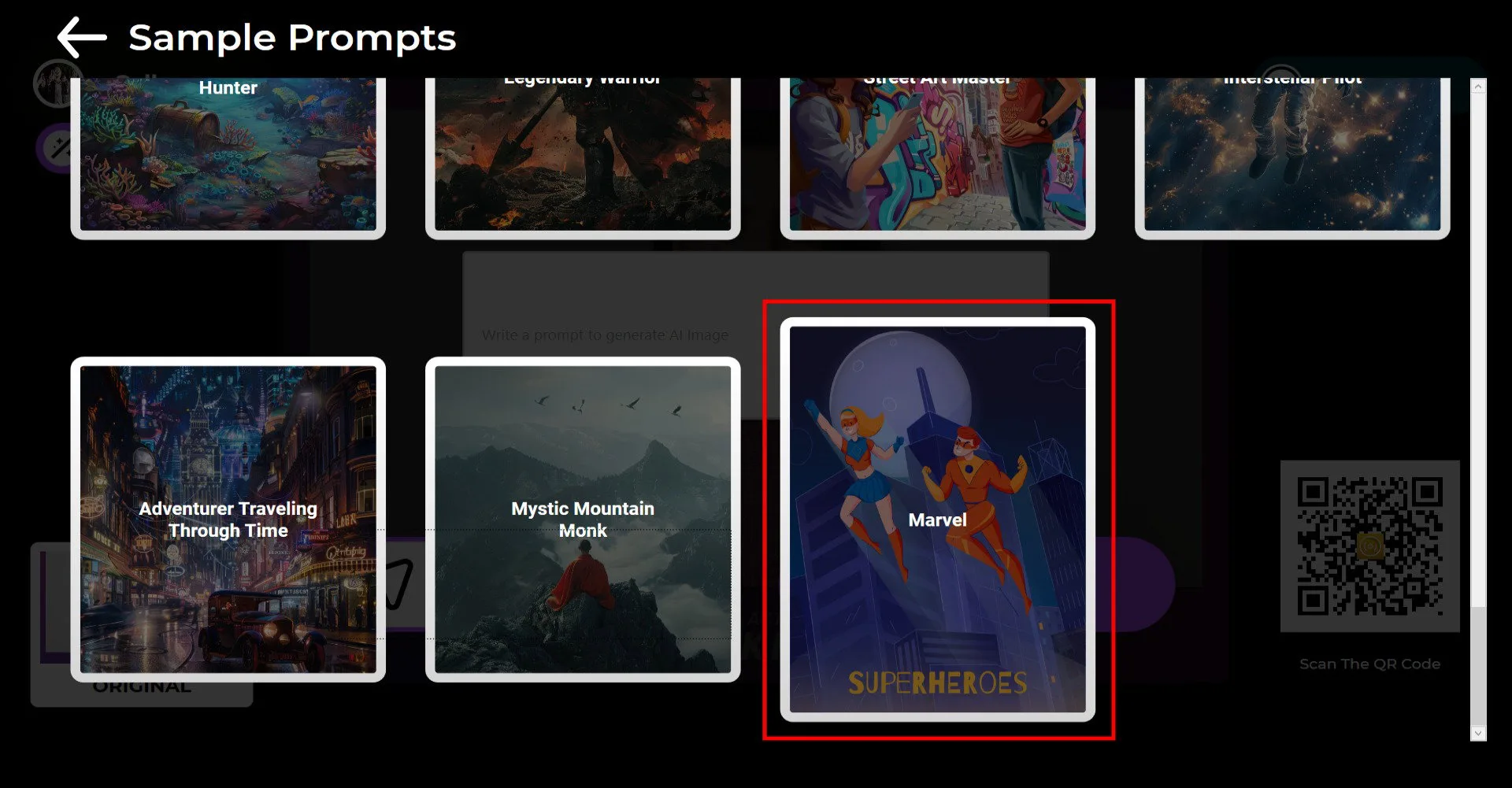Select Adventurer Traveling Through Time card
The height and width of the screenshot is (788, 1512).
point(228,520)
